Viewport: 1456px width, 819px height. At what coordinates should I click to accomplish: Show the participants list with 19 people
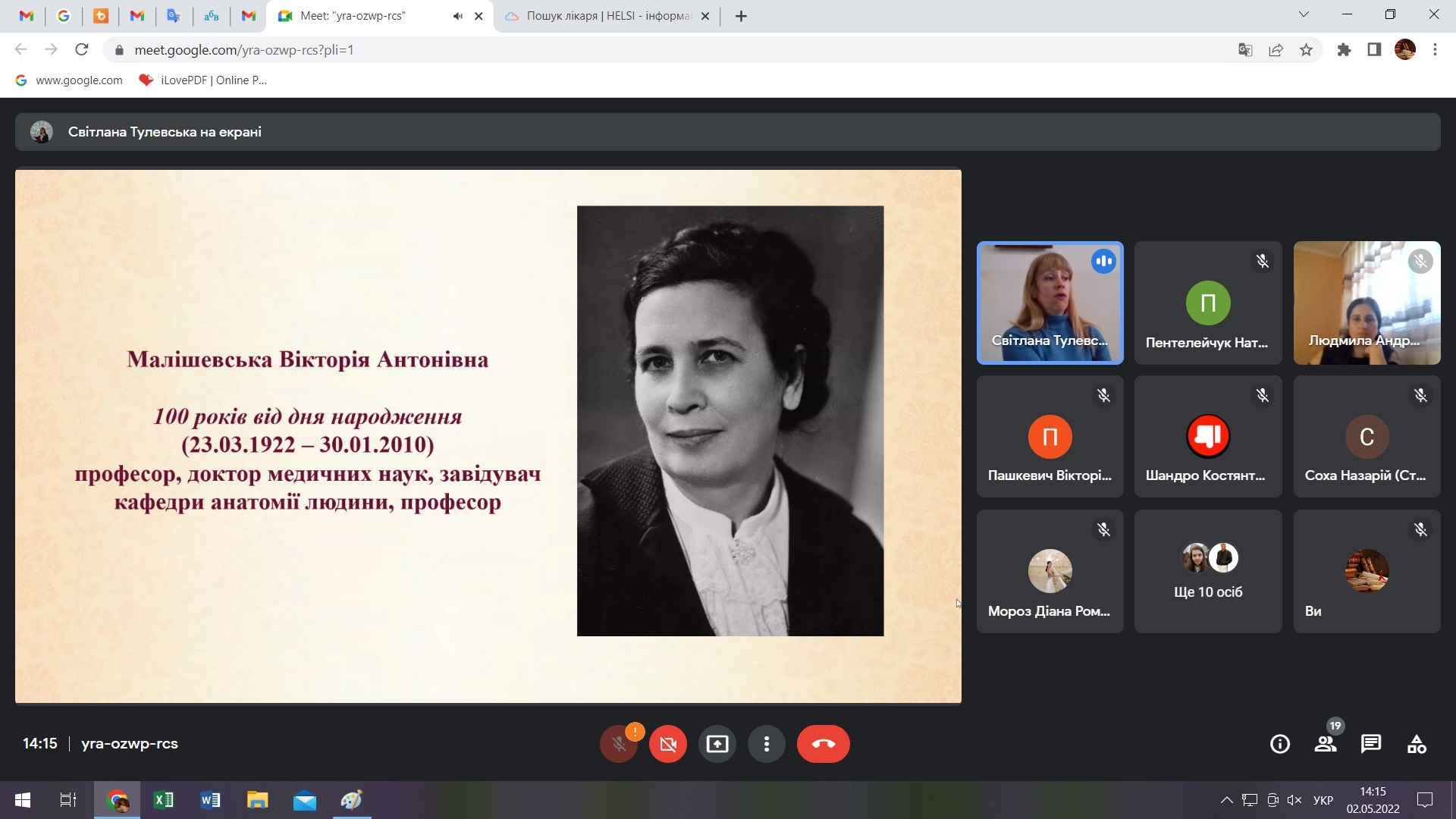[x=1326, y=744]
